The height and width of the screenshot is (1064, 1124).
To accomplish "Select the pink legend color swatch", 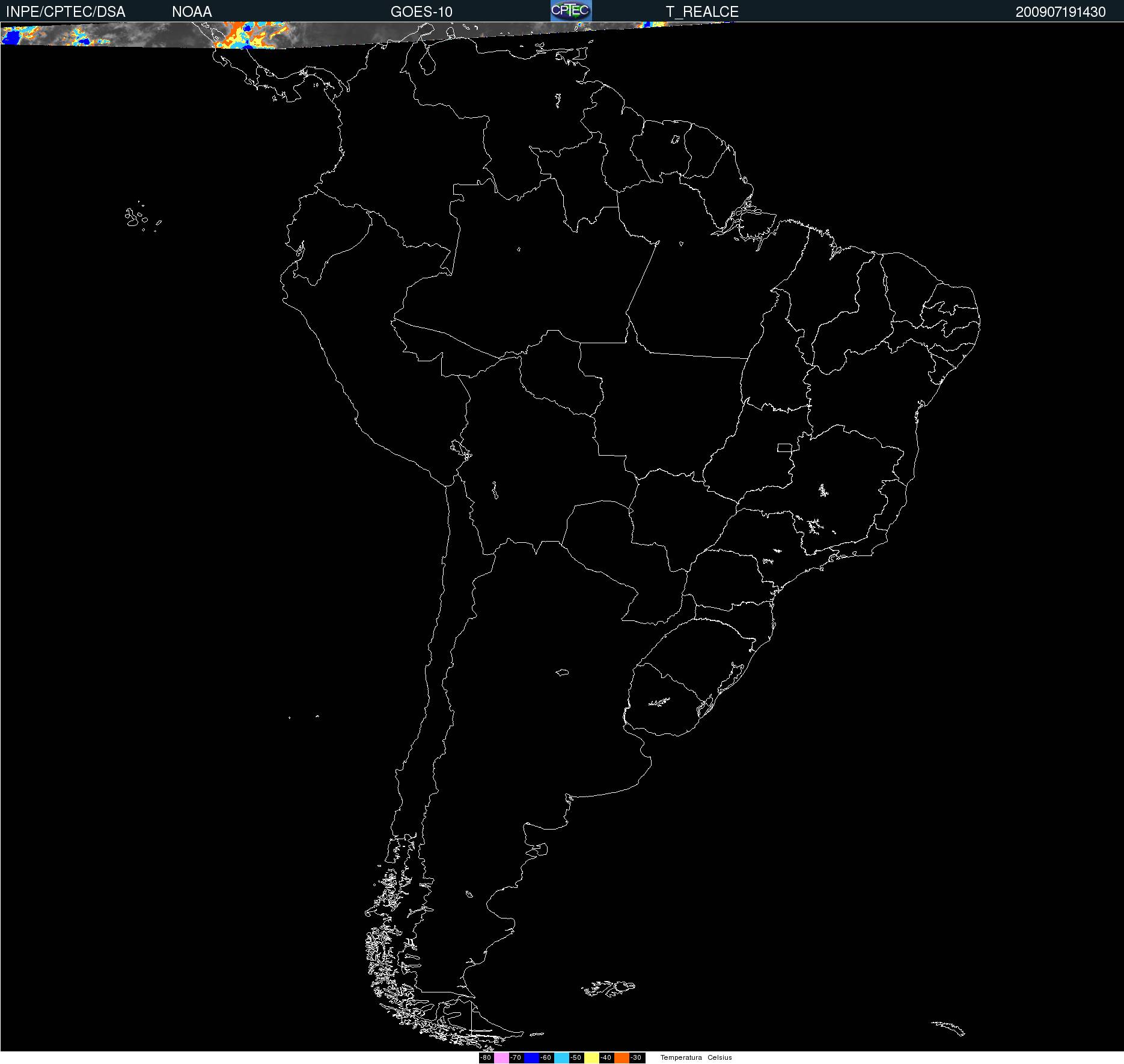I will click(x=501, y=1058).
